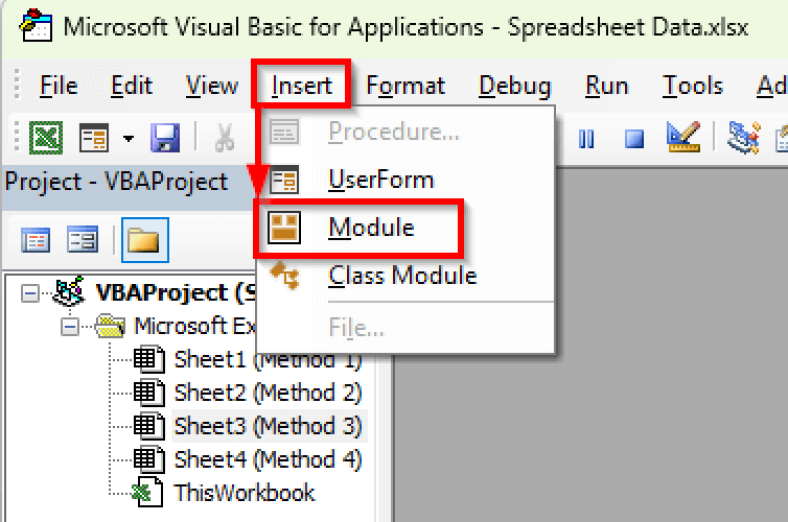
Task: Click the Sheet1 worksheet icon
Action: click(x=149, y=360)
